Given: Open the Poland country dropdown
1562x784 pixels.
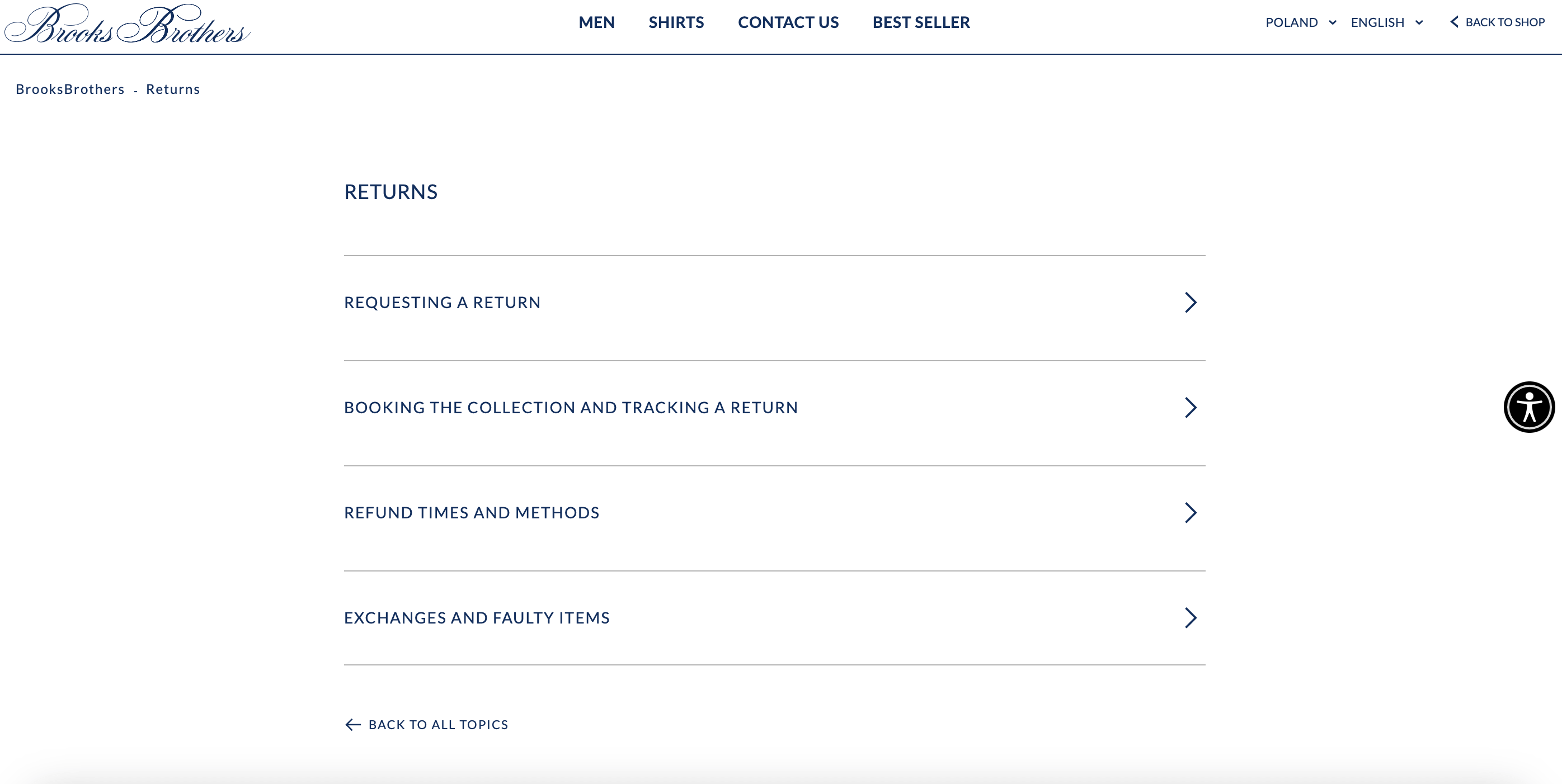Looking at the screenshot, I should point(1301,22).
